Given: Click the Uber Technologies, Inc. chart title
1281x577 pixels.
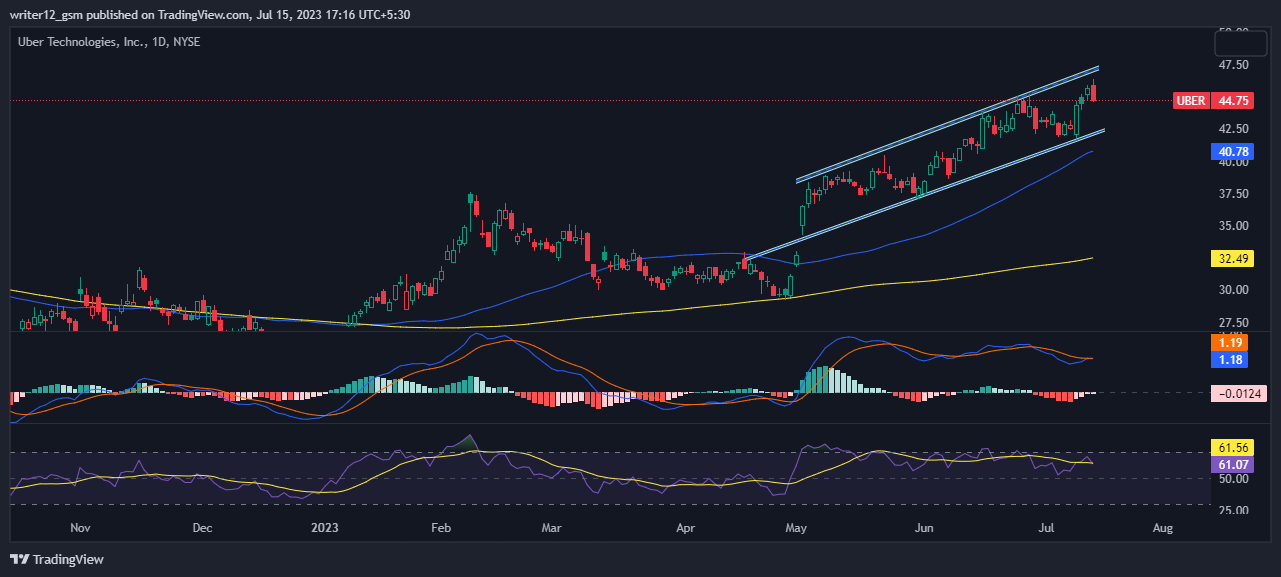Looking at the screenshot, I should (x=110, y=42).
